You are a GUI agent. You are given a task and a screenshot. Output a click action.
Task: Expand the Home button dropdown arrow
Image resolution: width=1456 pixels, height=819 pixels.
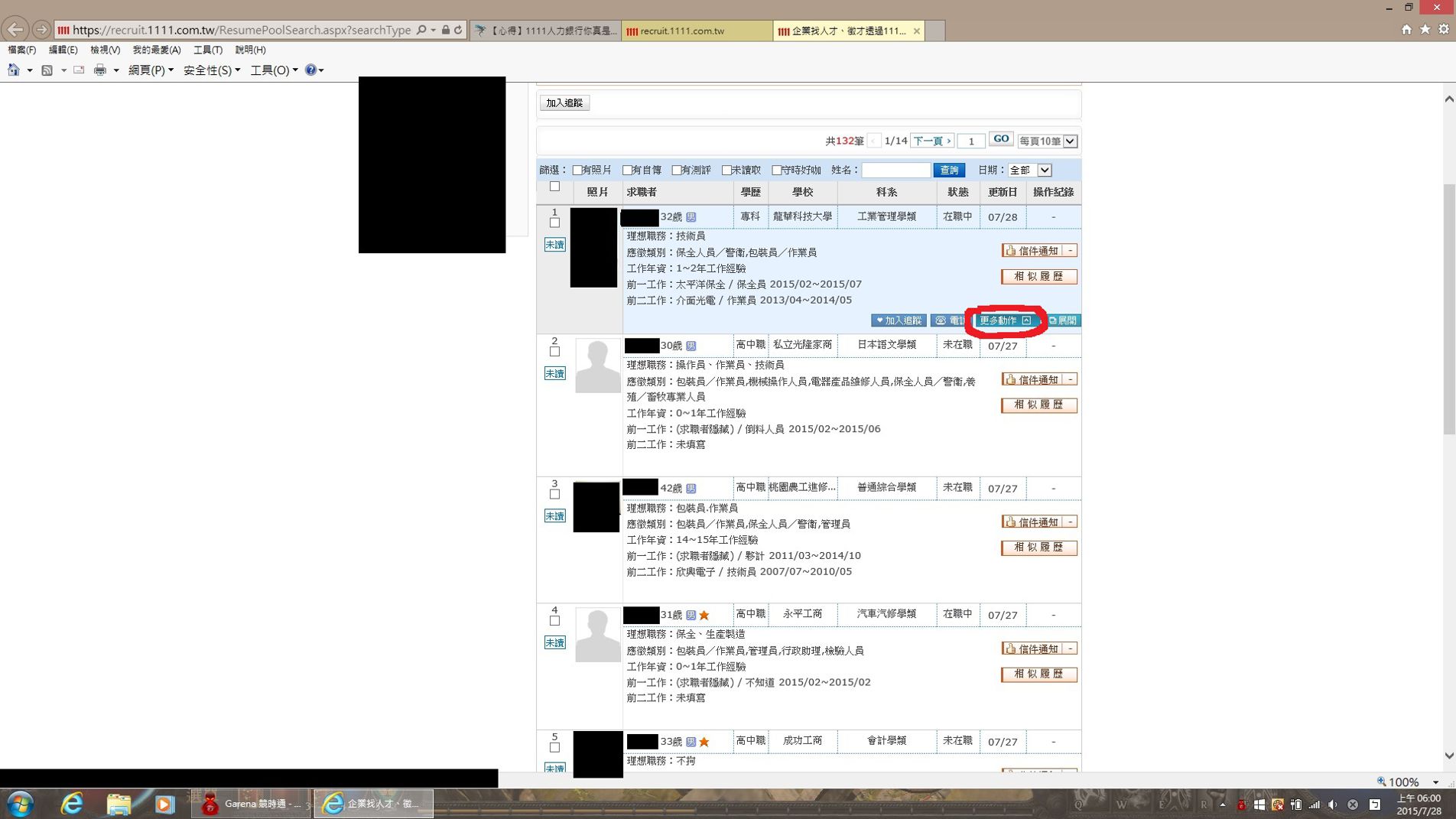29,70
